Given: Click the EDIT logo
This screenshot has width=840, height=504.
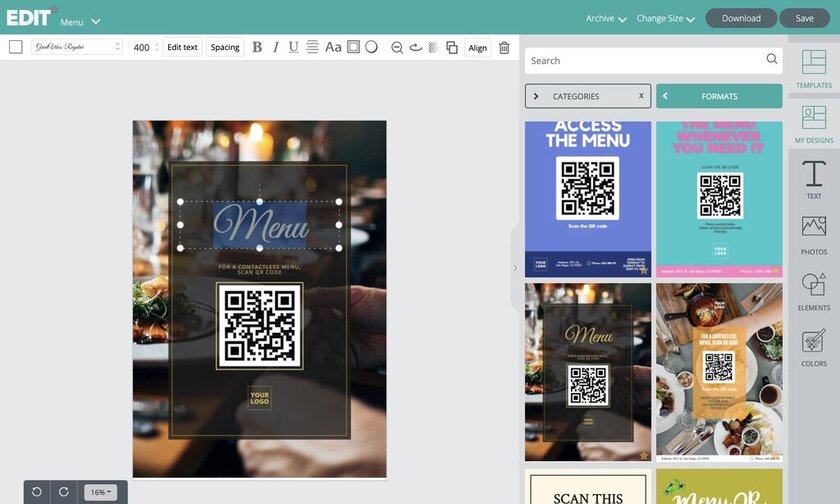Looking at the screenshot, I should [x=31, y=17].
